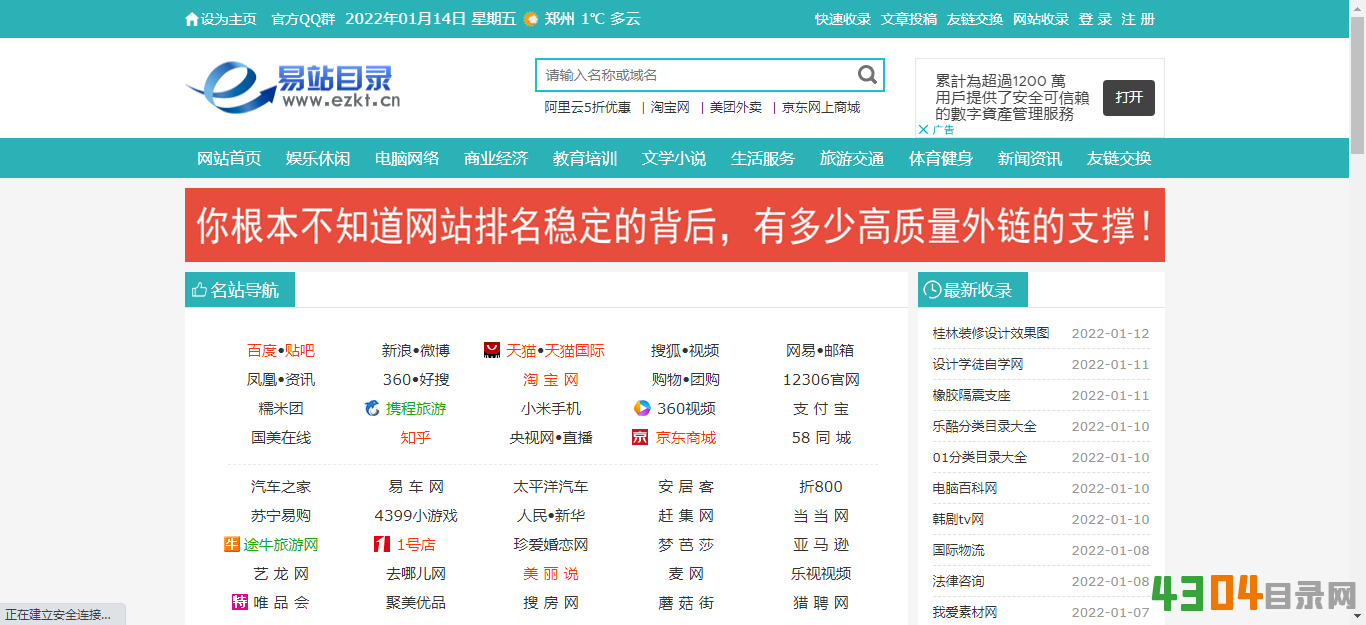Open 电脑百科网 entry
Viewport: 1366px width, 625px height.
[965, 488]
